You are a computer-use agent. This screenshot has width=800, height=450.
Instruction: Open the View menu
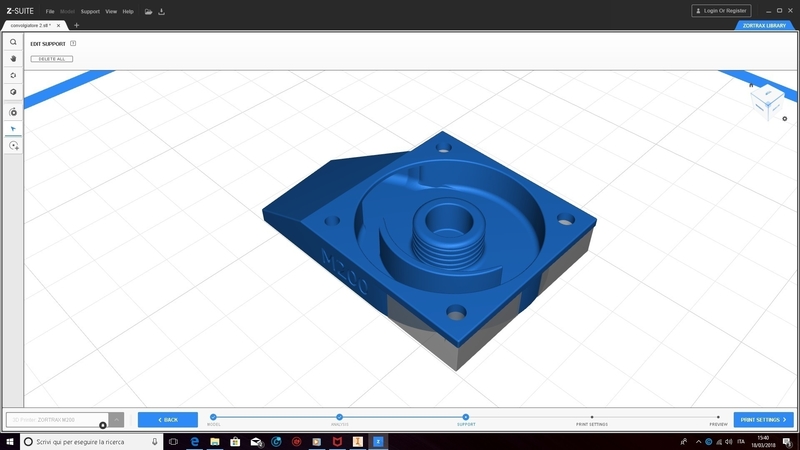tap(111, 11)
